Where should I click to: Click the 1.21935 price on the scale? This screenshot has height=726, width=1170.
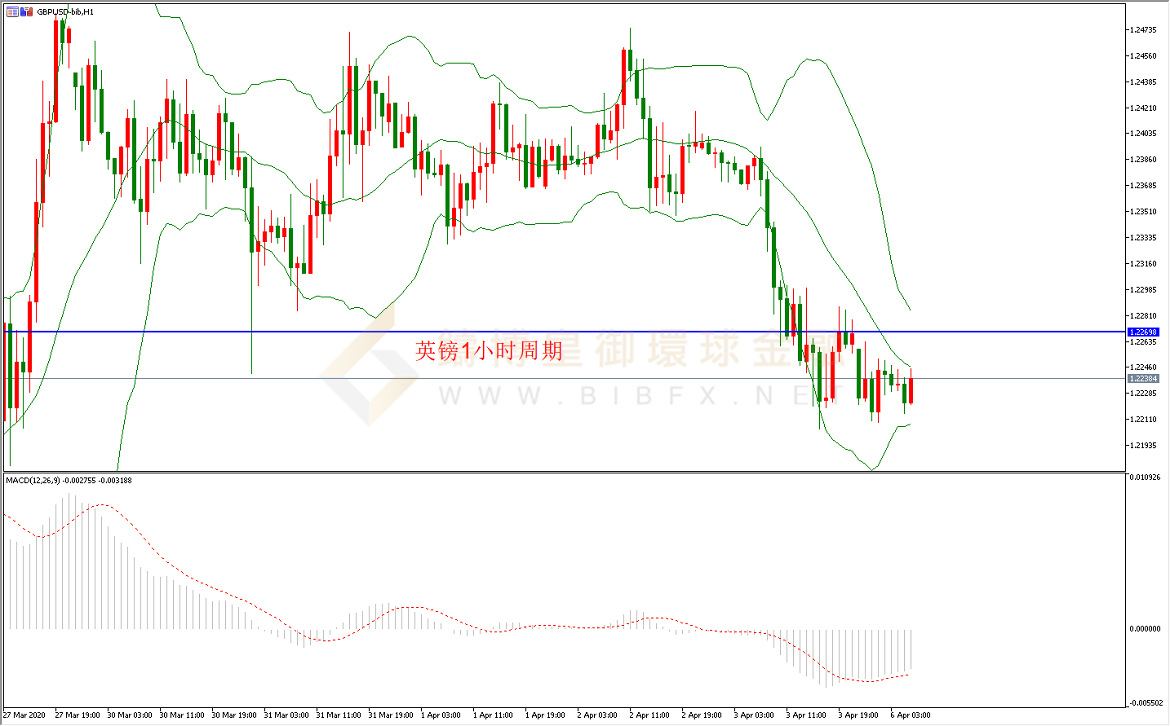1142,445
